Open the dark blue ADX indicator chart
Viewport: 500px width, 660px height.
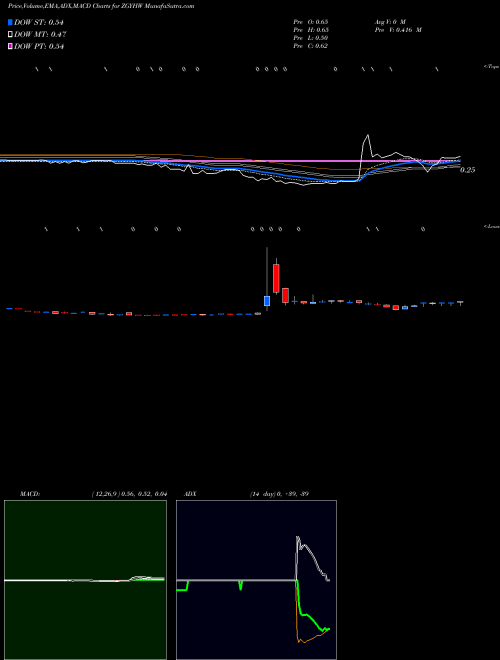tap(256, 580)
